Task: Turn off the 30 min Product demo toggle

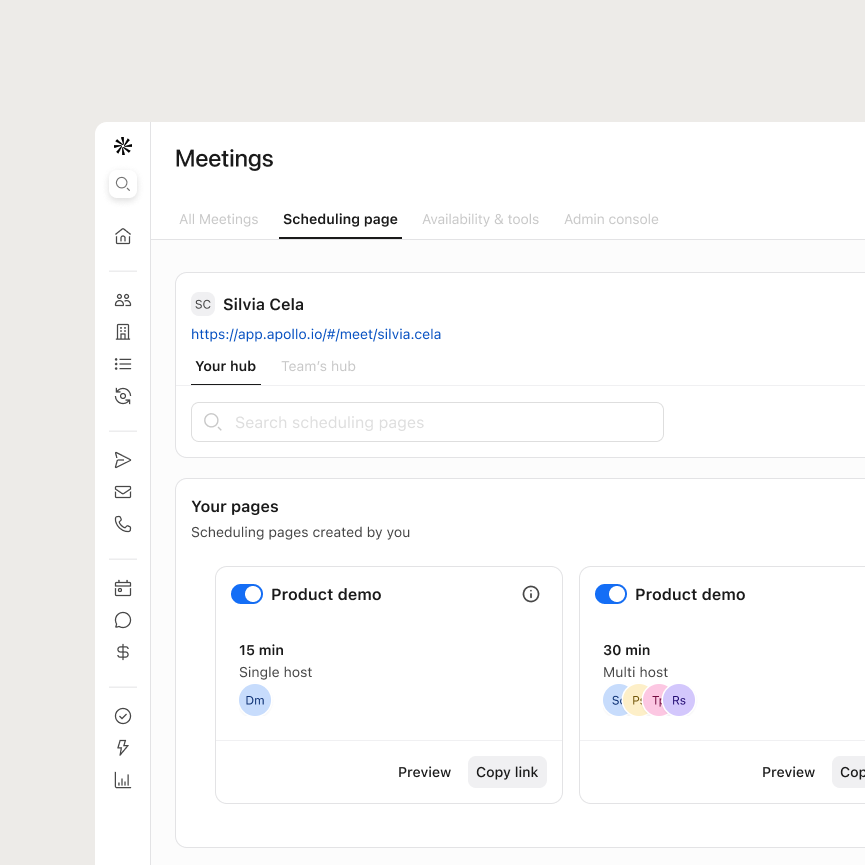Action: [x=610, y=594]
